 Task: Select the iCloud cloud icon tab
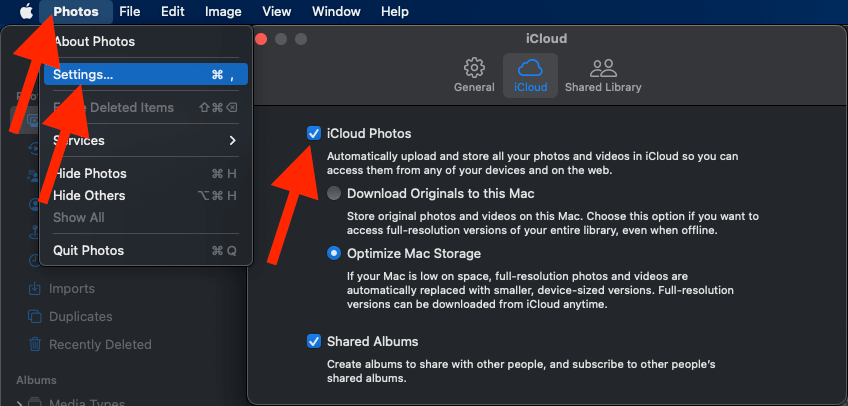click(x=530, y=68)
